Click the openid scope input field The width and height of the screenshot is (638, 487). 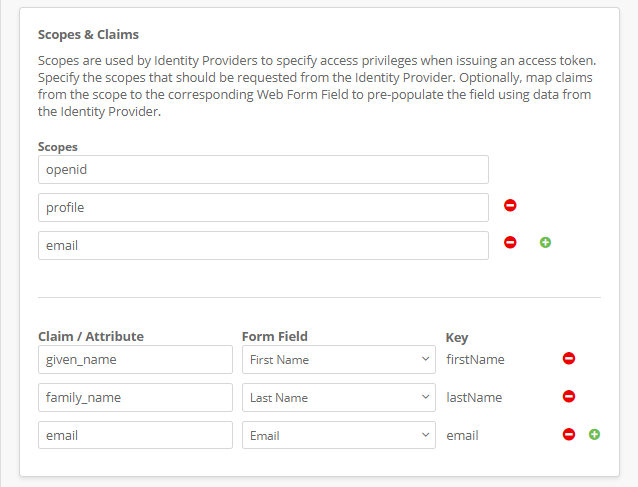[x=263, y=169]
